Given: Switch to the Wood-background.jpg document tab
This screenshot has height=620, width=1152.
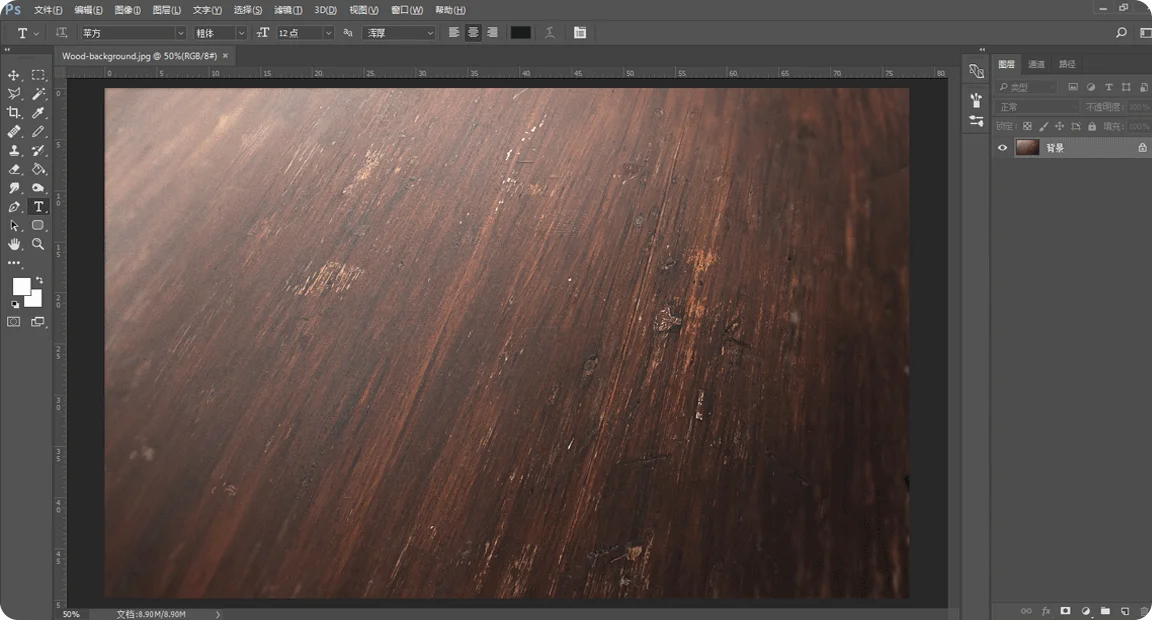Looking at the screenshot, I should (x=140, y=56).
